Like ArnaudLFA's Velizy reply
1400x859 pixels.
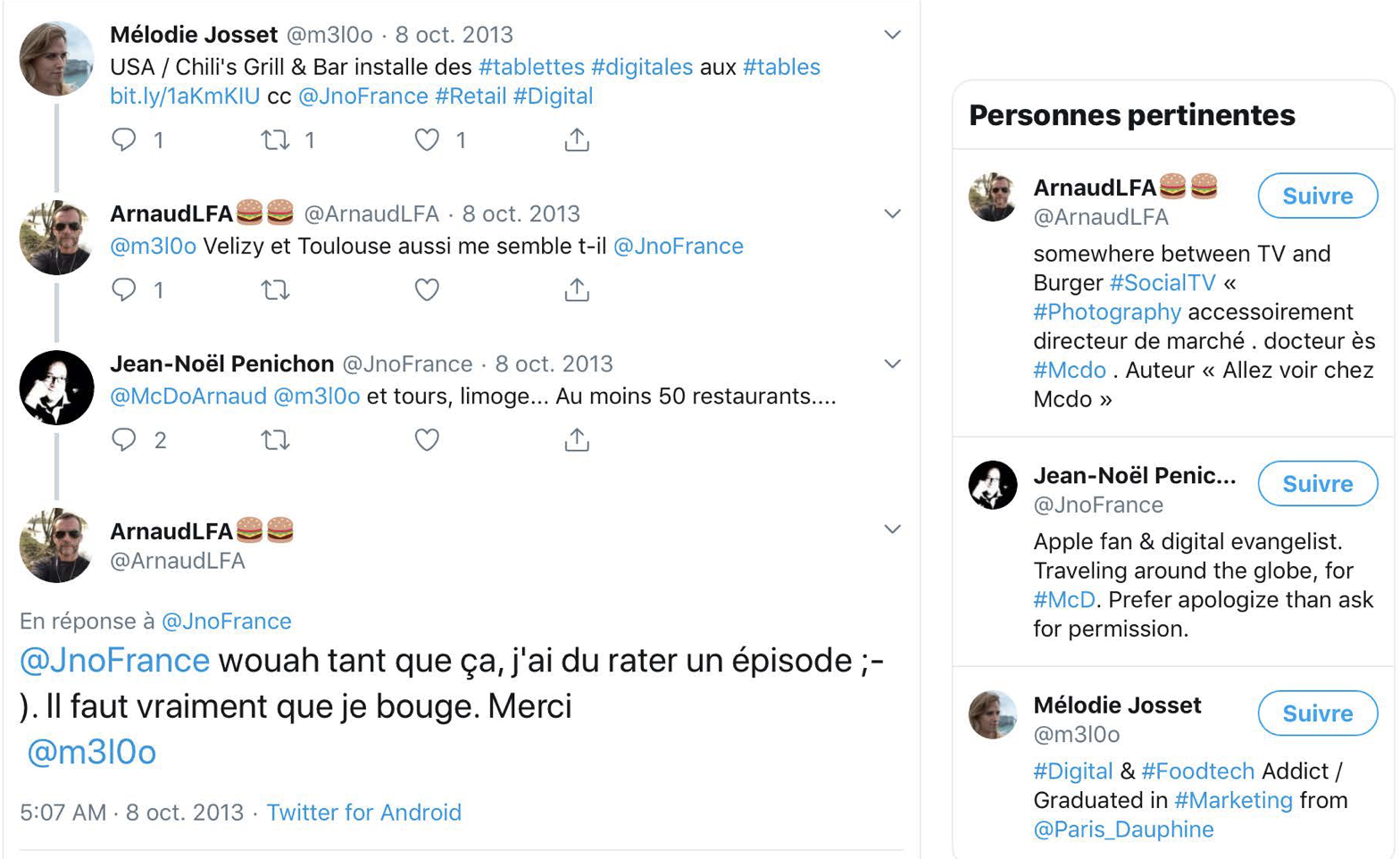427,289
